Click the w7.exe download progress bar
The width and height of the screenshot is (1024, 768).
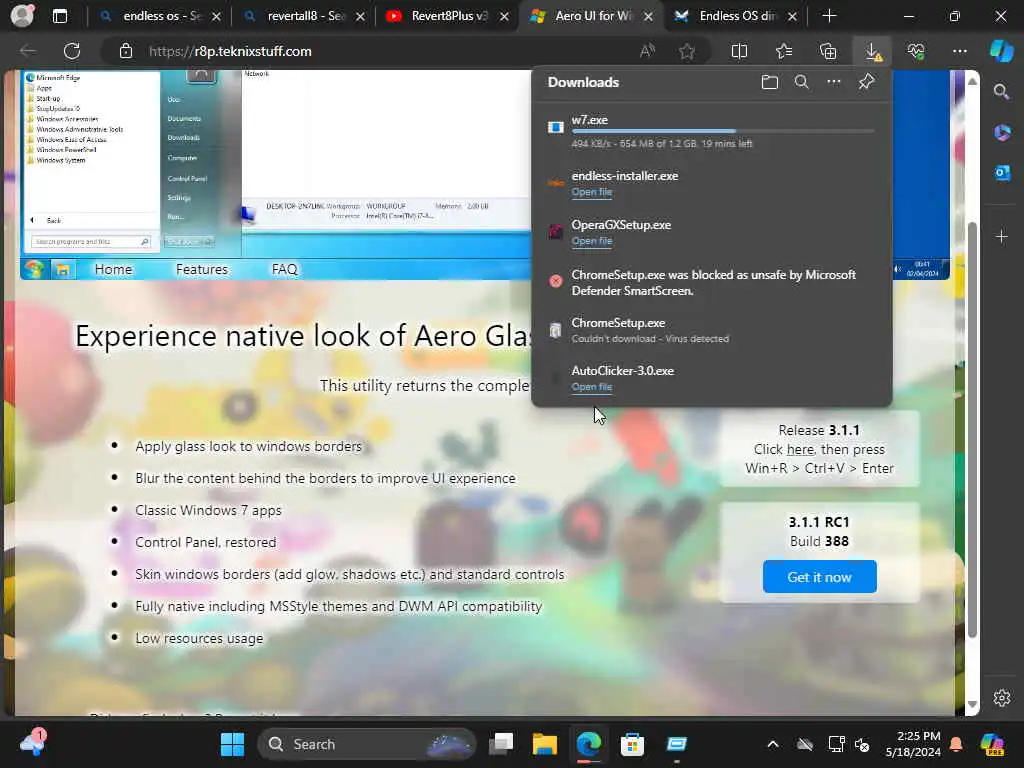point(722,131)
